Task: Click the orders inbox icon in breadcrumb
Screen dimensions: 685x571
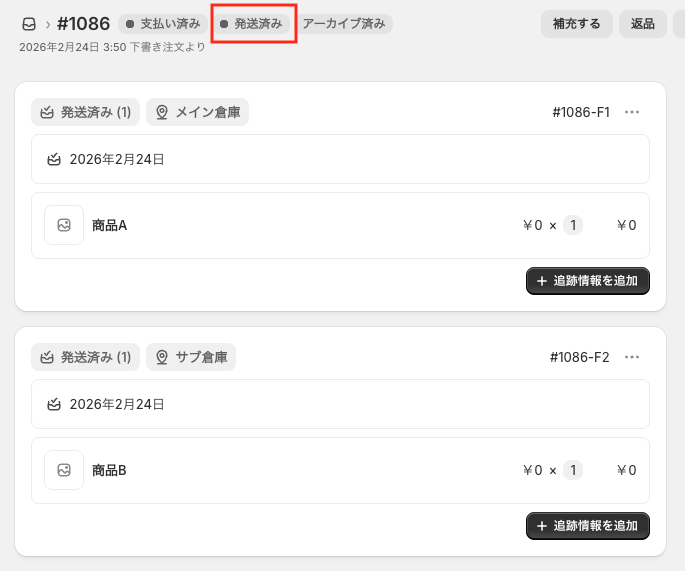Action: pos(29,24)
